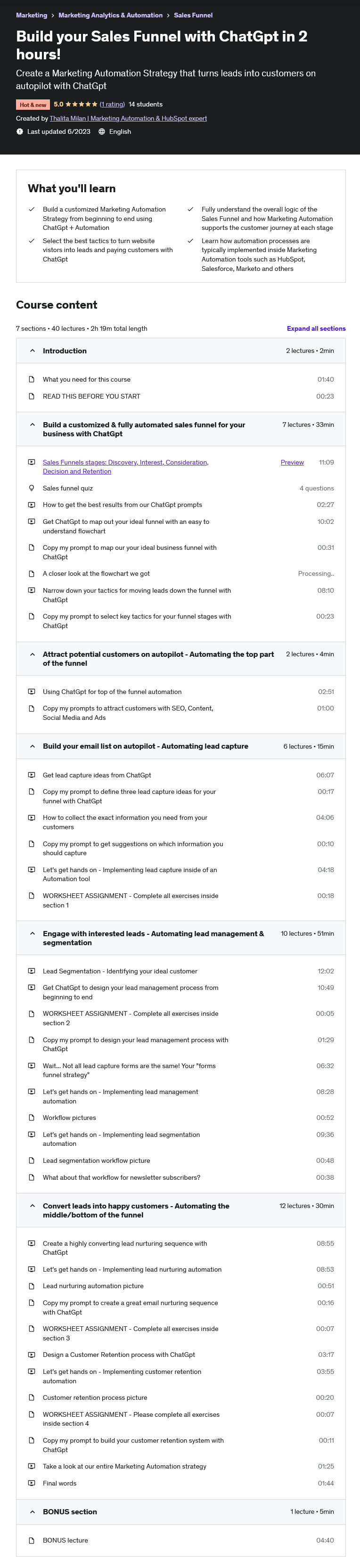Click the globe icon next to English
Viewport: 360px width, 1568px height.
click(x=102, y=131)
